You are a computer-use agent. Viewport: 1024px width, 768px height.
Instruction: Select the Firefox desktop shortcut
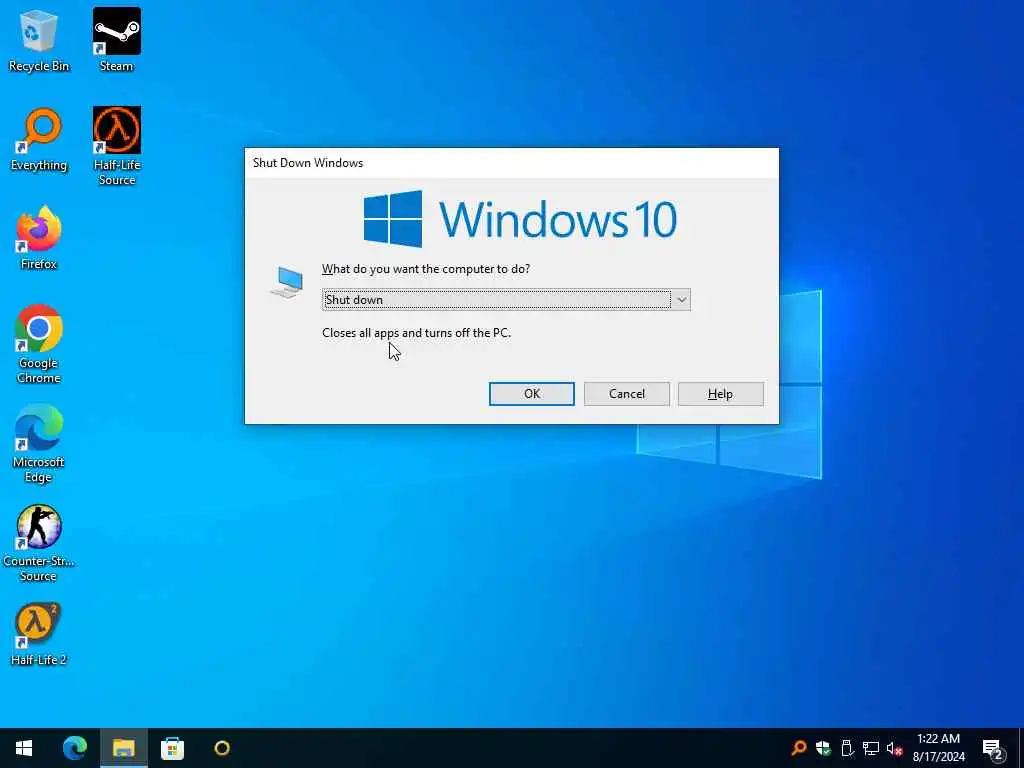point(39,238)
